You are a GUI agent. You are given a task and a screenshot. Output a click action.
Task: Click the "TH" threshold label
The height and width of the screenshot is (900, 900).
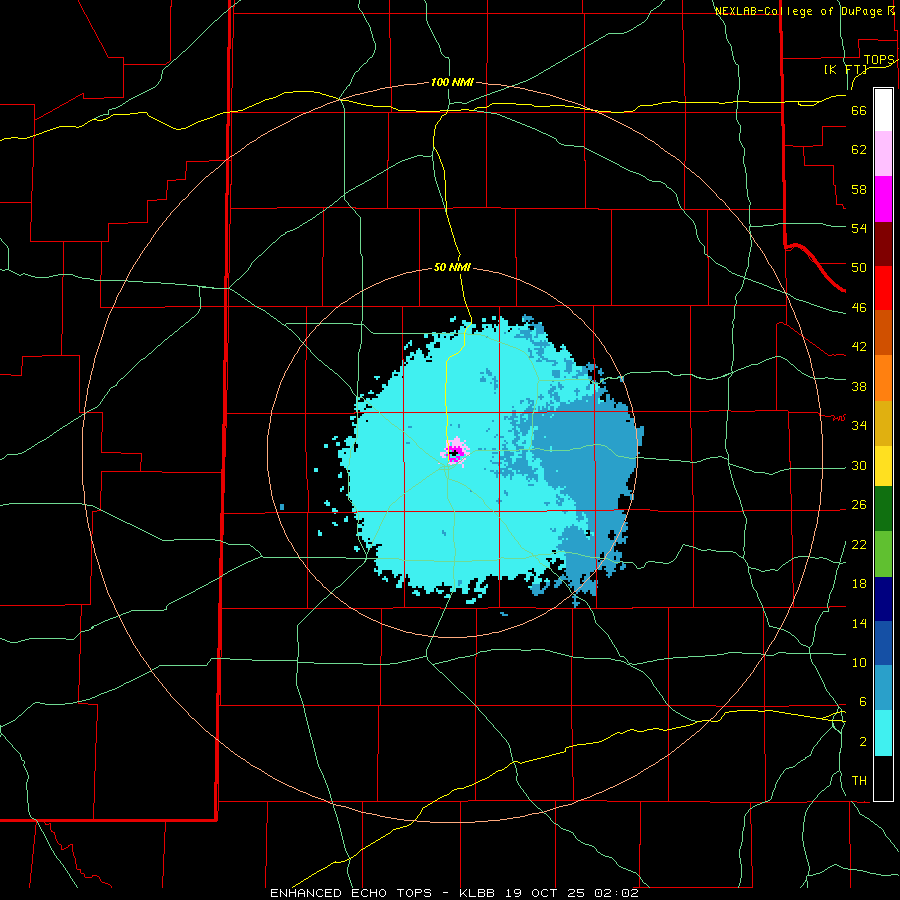tap(859, 780)
